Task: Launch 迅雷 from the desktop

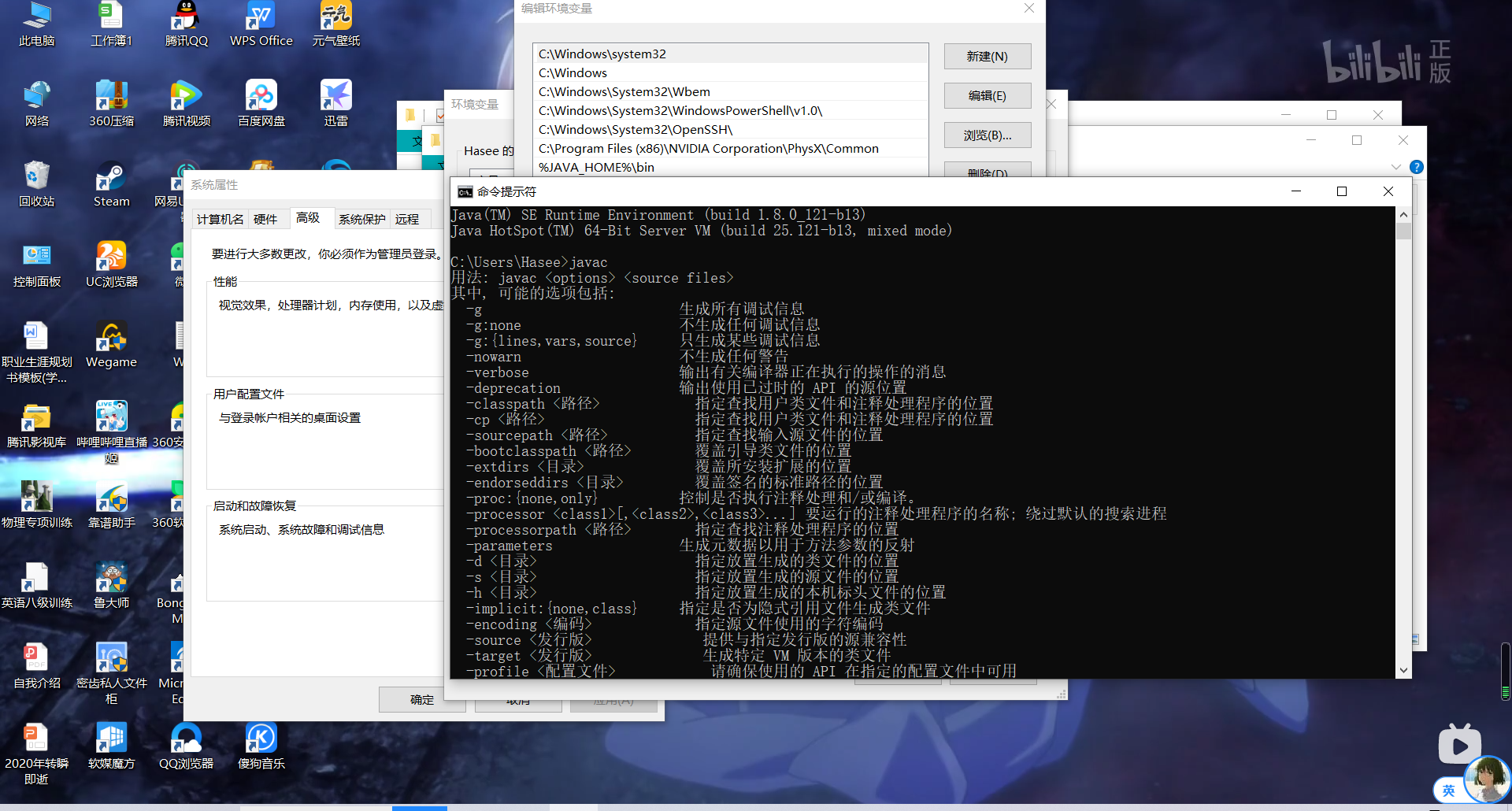Action: click(336, 103)
